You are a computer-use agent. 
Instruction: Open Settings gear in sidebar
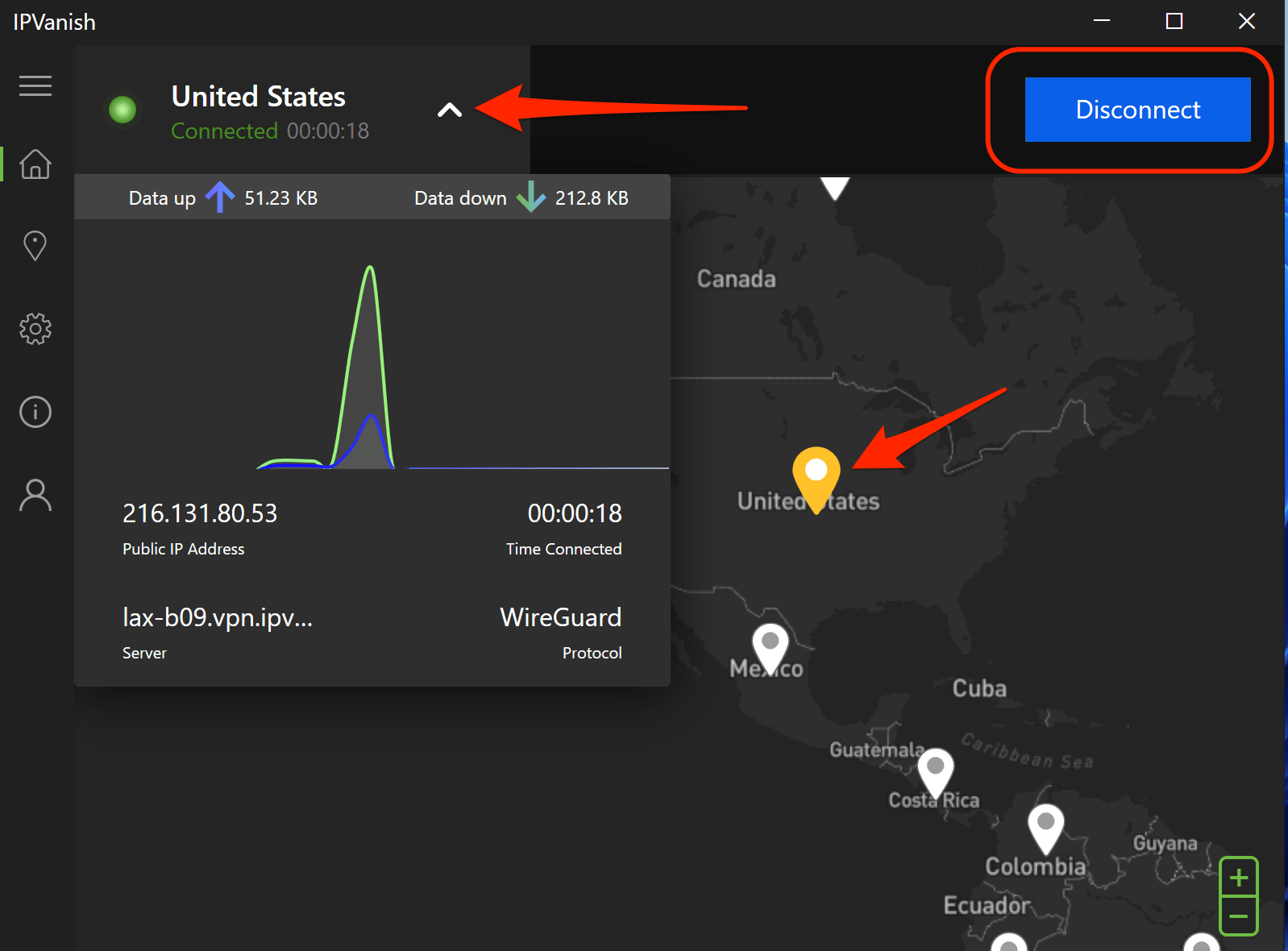pyautogui.click(x=35, y=329)
